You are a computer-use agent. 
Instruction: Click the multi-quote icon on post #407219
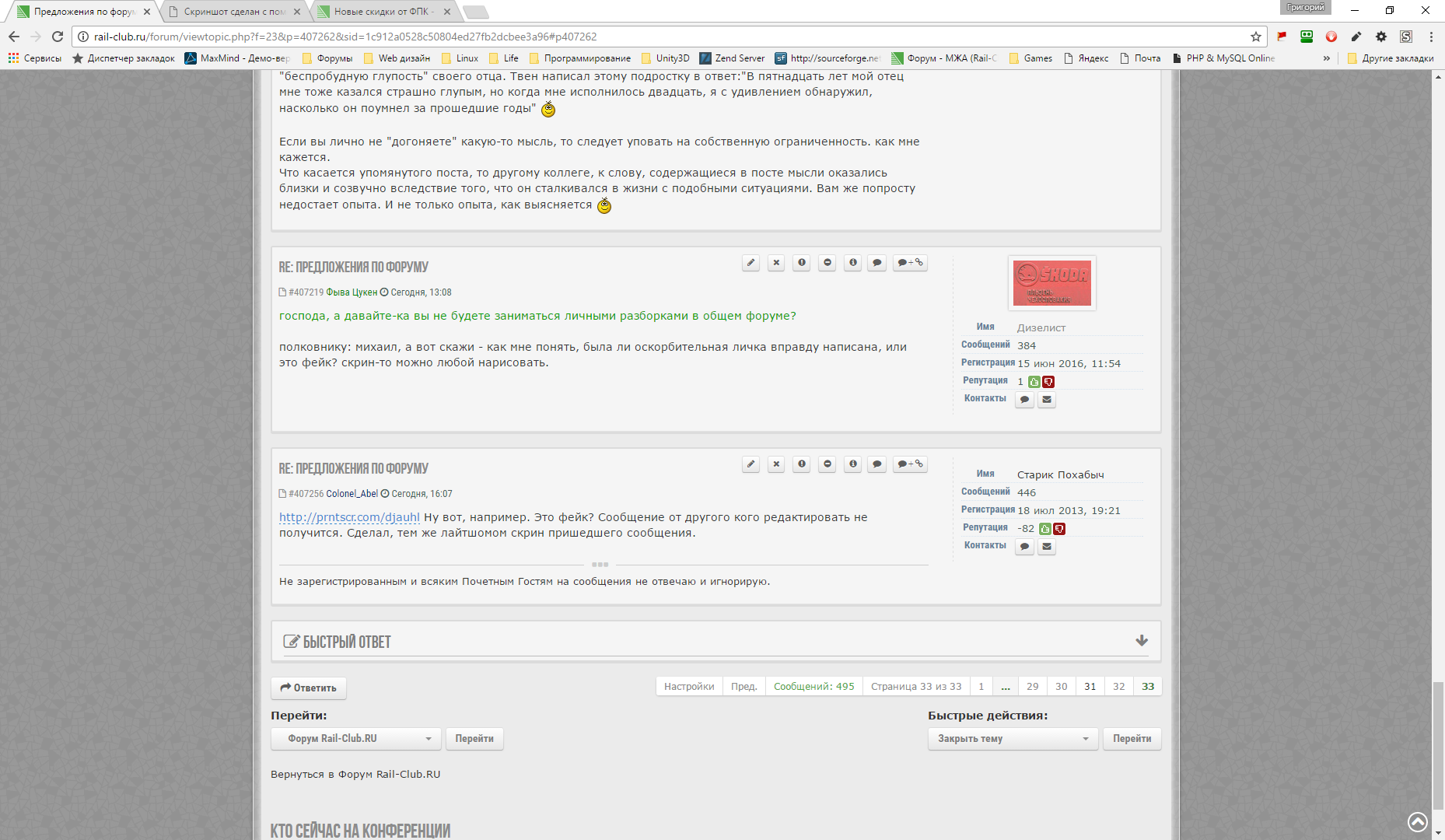[x=910, y=263]
